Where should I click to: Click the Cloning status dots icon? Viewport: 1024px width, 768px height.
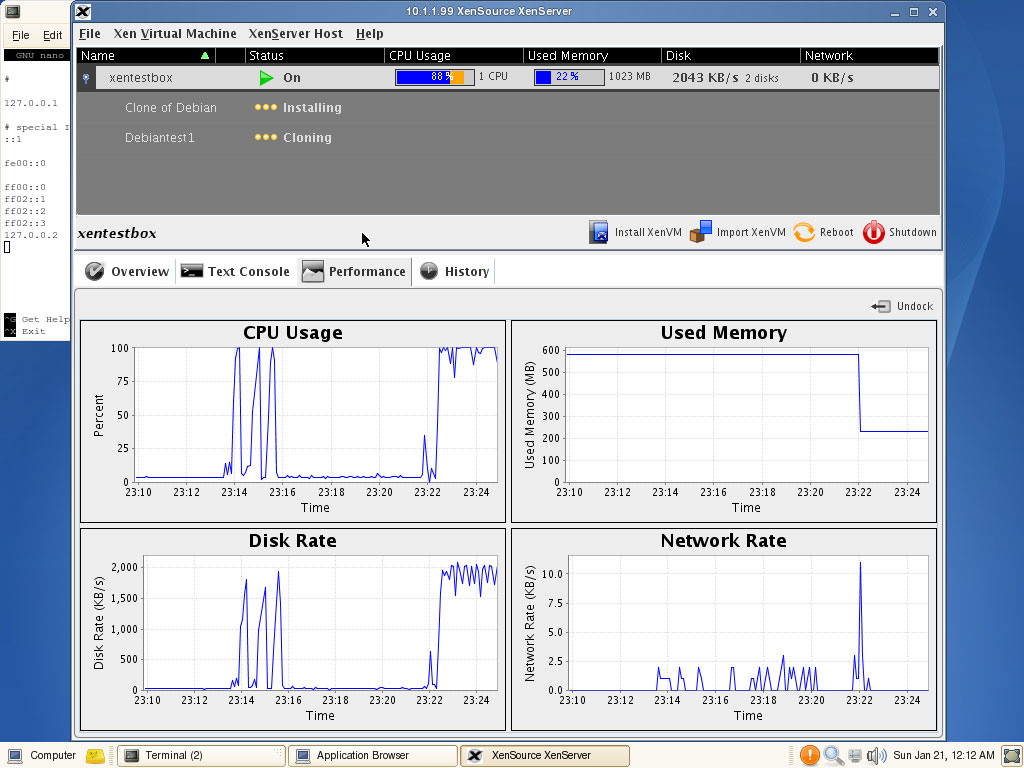click(266, 137)
